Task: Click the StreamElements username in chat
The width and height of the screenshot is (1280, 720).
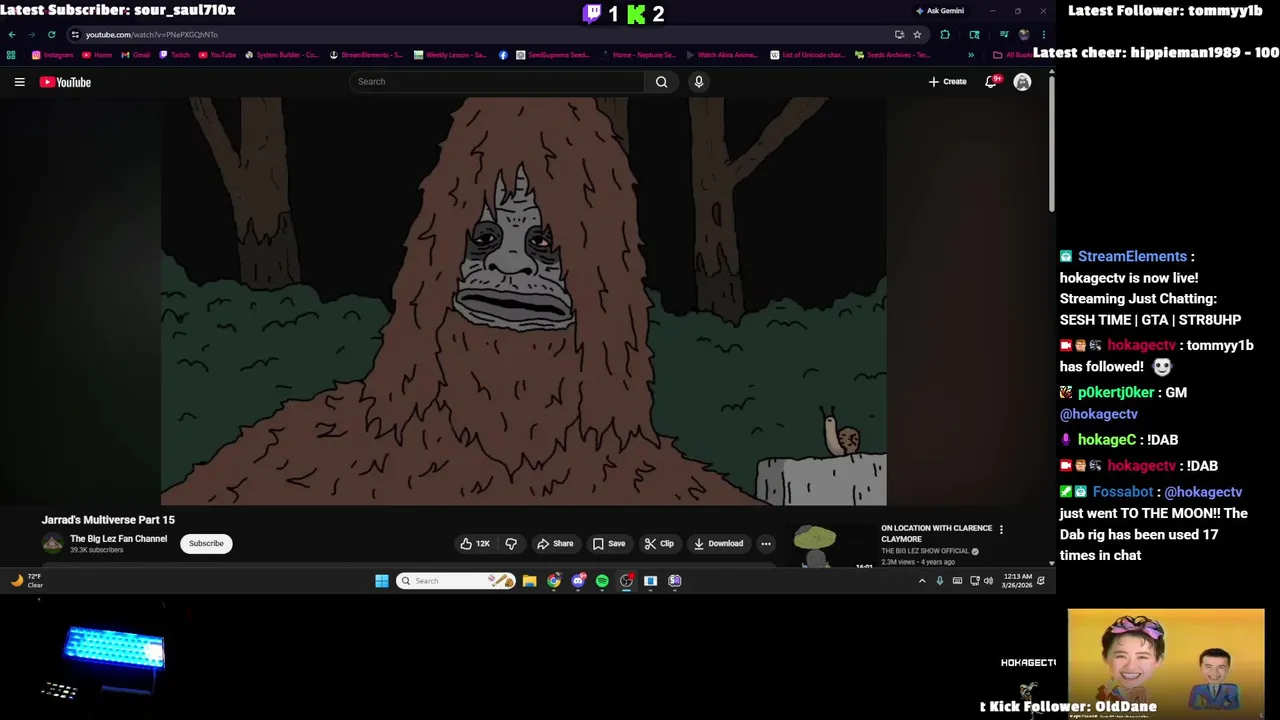Action: [1132, 257]
